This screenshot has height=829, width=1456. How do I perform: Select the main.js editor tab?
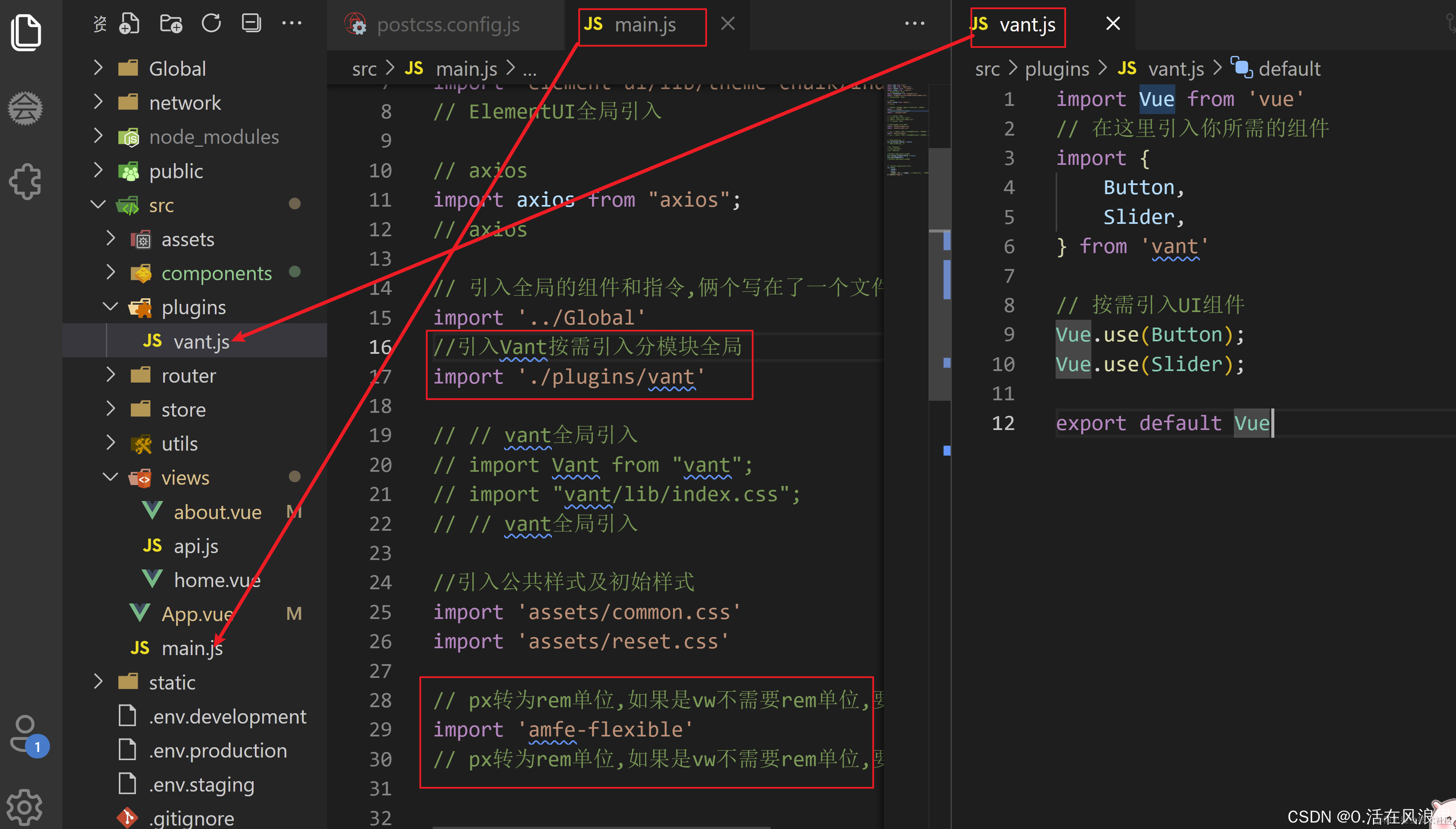[x=645, y=25]
